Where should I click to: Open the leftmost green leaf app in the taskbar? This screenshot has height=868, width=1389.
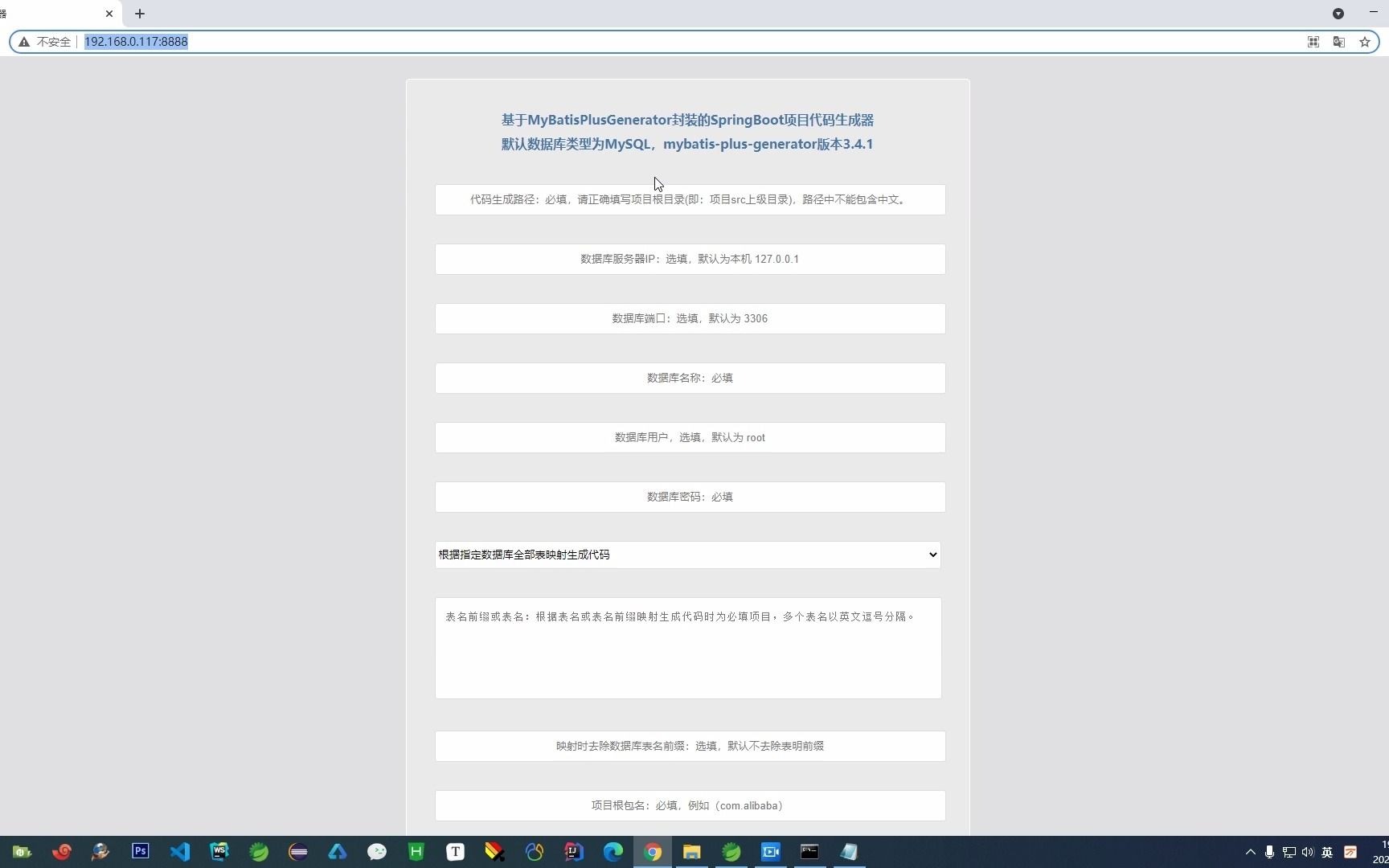(259, 851)
